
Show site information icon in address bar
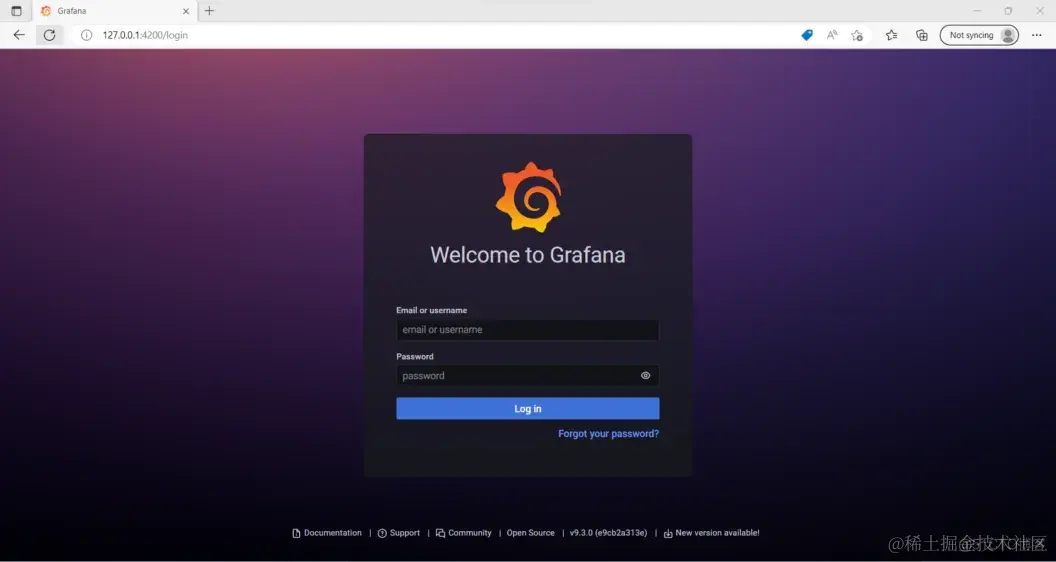(86, 35)
